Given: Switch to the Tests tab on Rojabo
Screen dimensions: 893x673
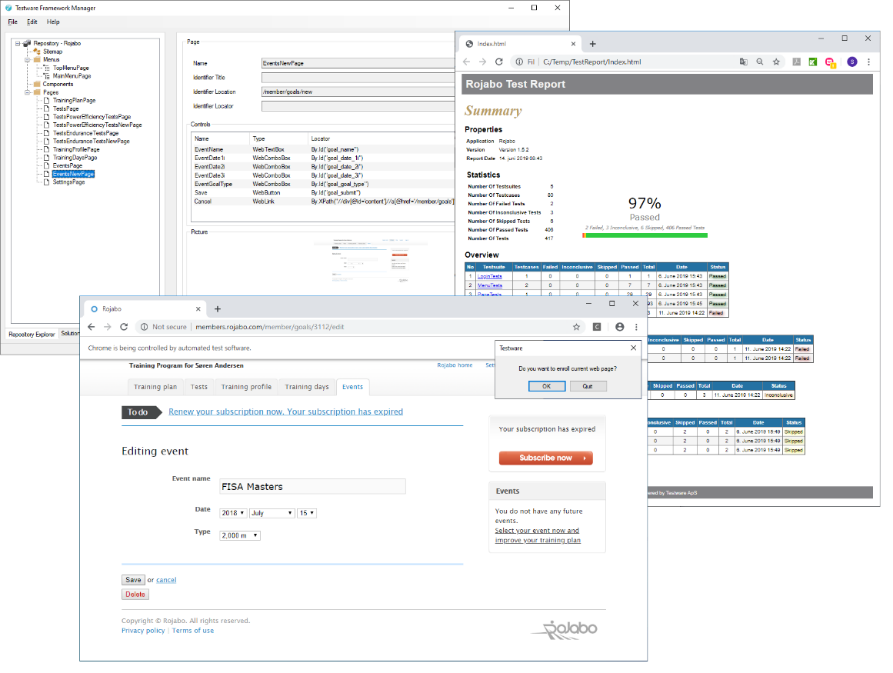Looking at the screenshot, I should pyautogui.click(x=199, y=387).
